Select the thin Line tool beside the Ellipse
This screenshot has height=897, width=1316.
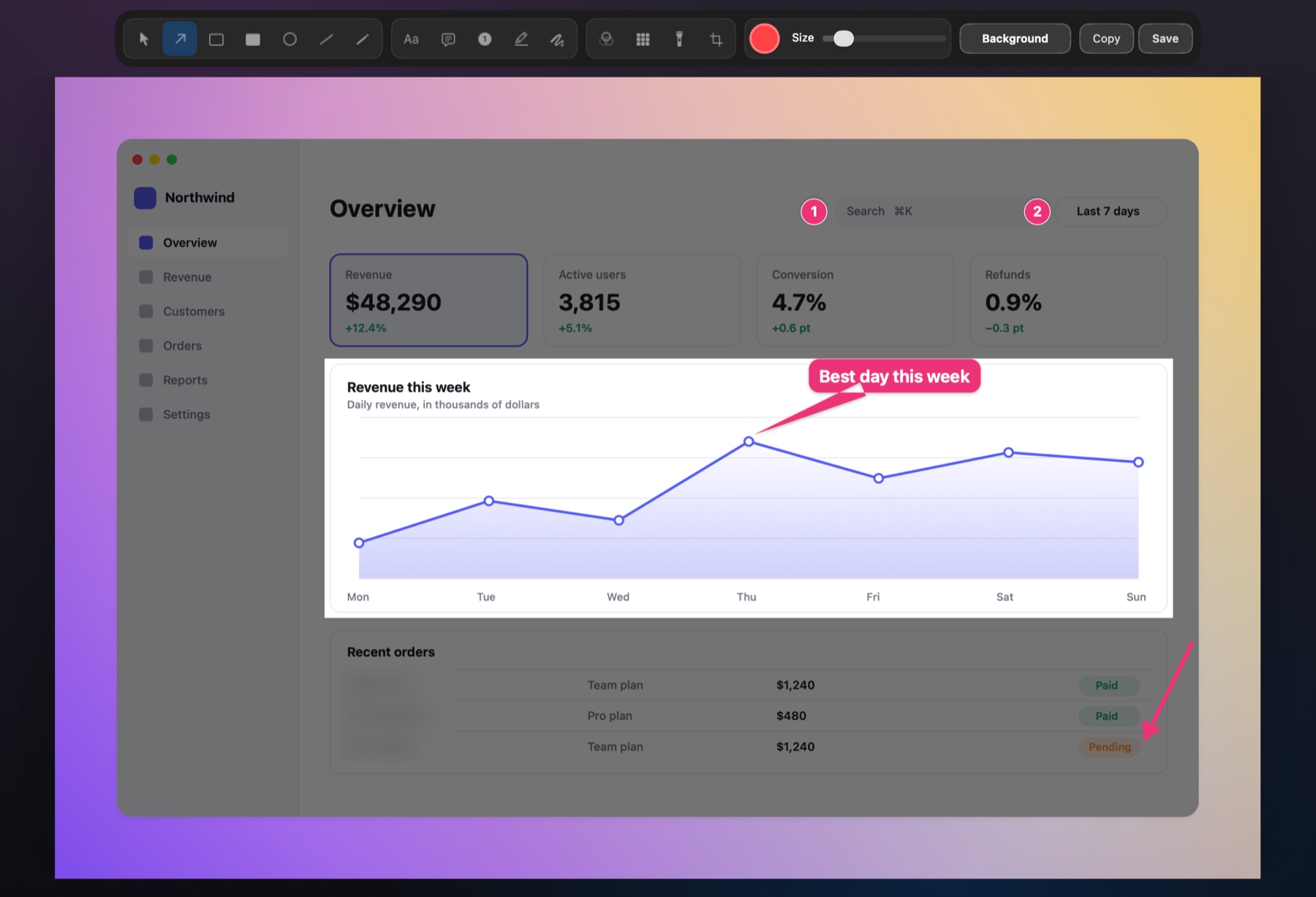(326, 39)
